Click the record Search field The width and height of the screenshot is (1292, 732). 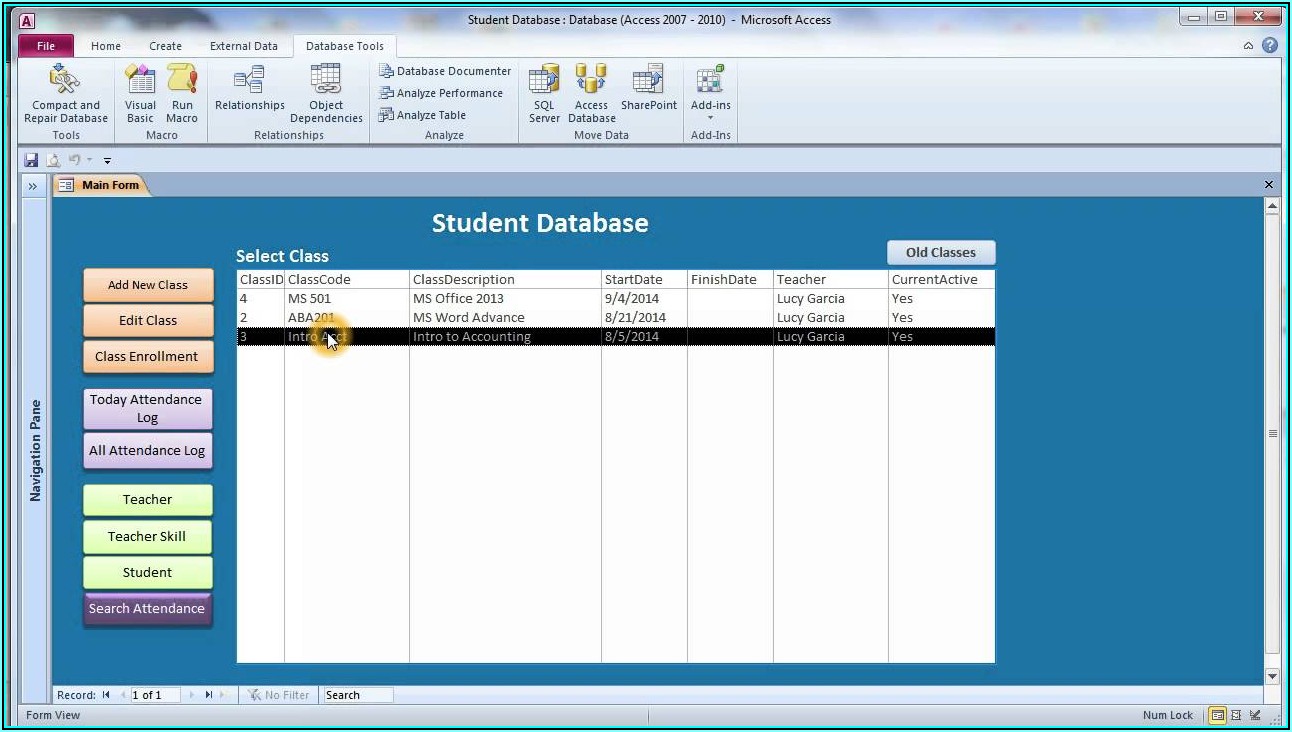357,695
